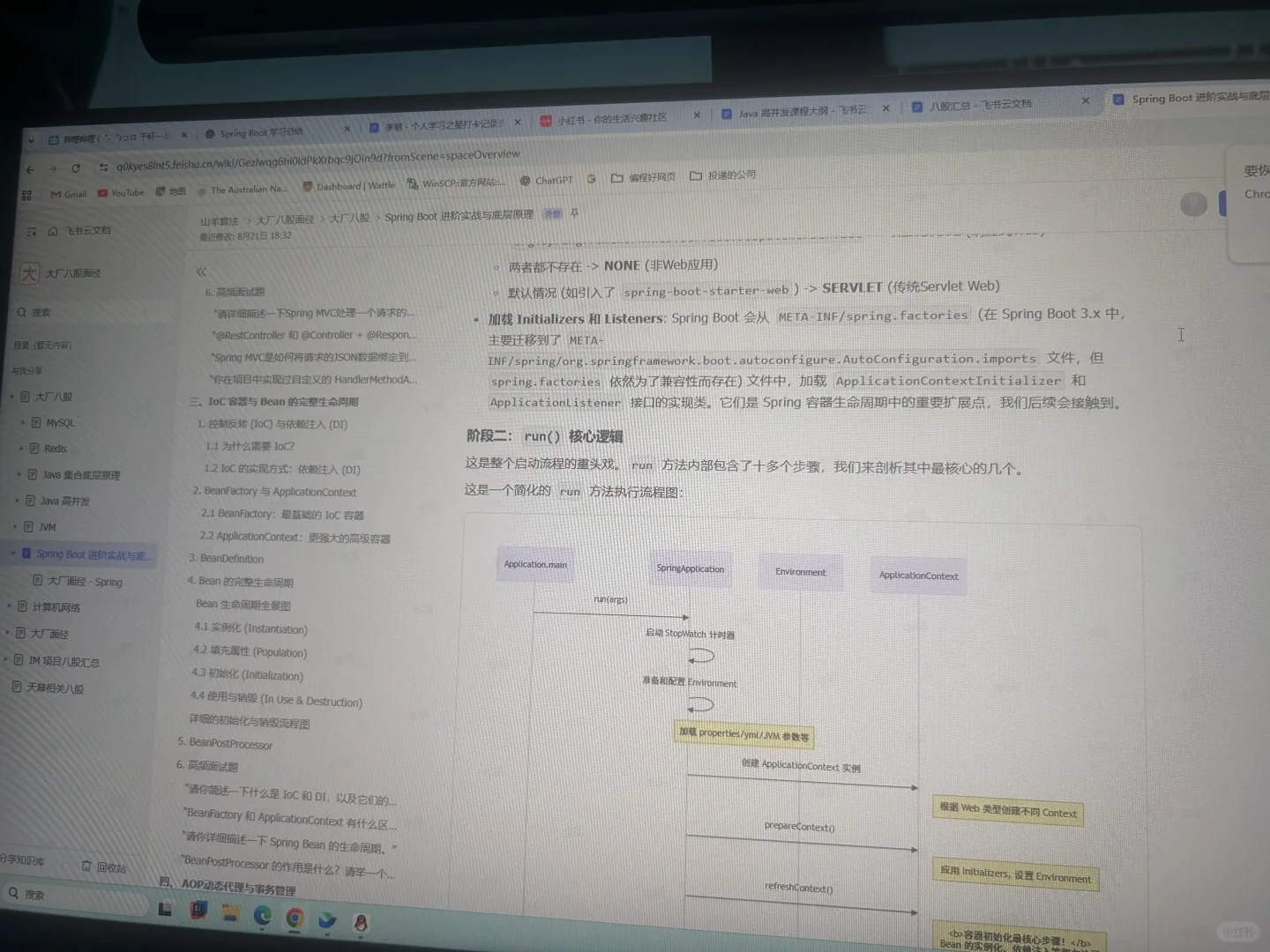Collapse the document outline with « arrow
The width and height of the screenshot is (1270, 952).
(201, 271)
